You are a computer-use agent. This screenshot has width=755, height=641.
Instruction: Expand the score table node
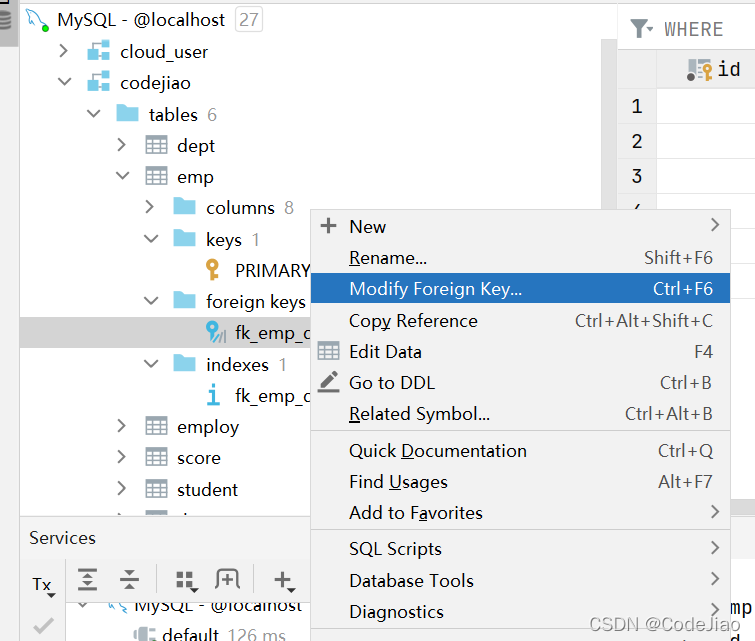(121, 457)
